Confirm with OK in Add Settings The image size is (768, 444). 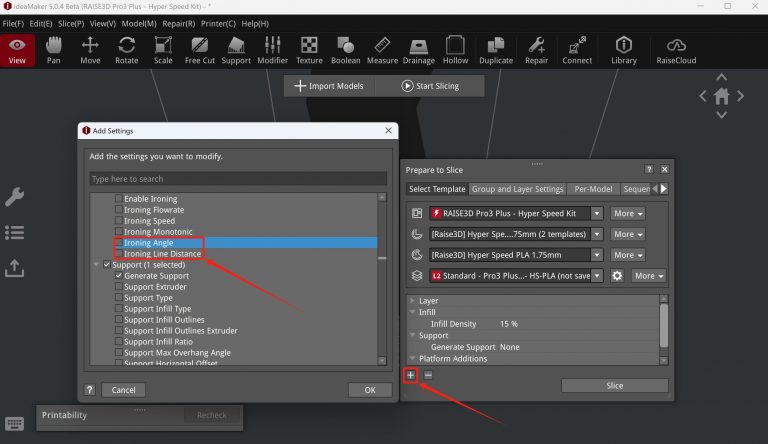[370, 390]
